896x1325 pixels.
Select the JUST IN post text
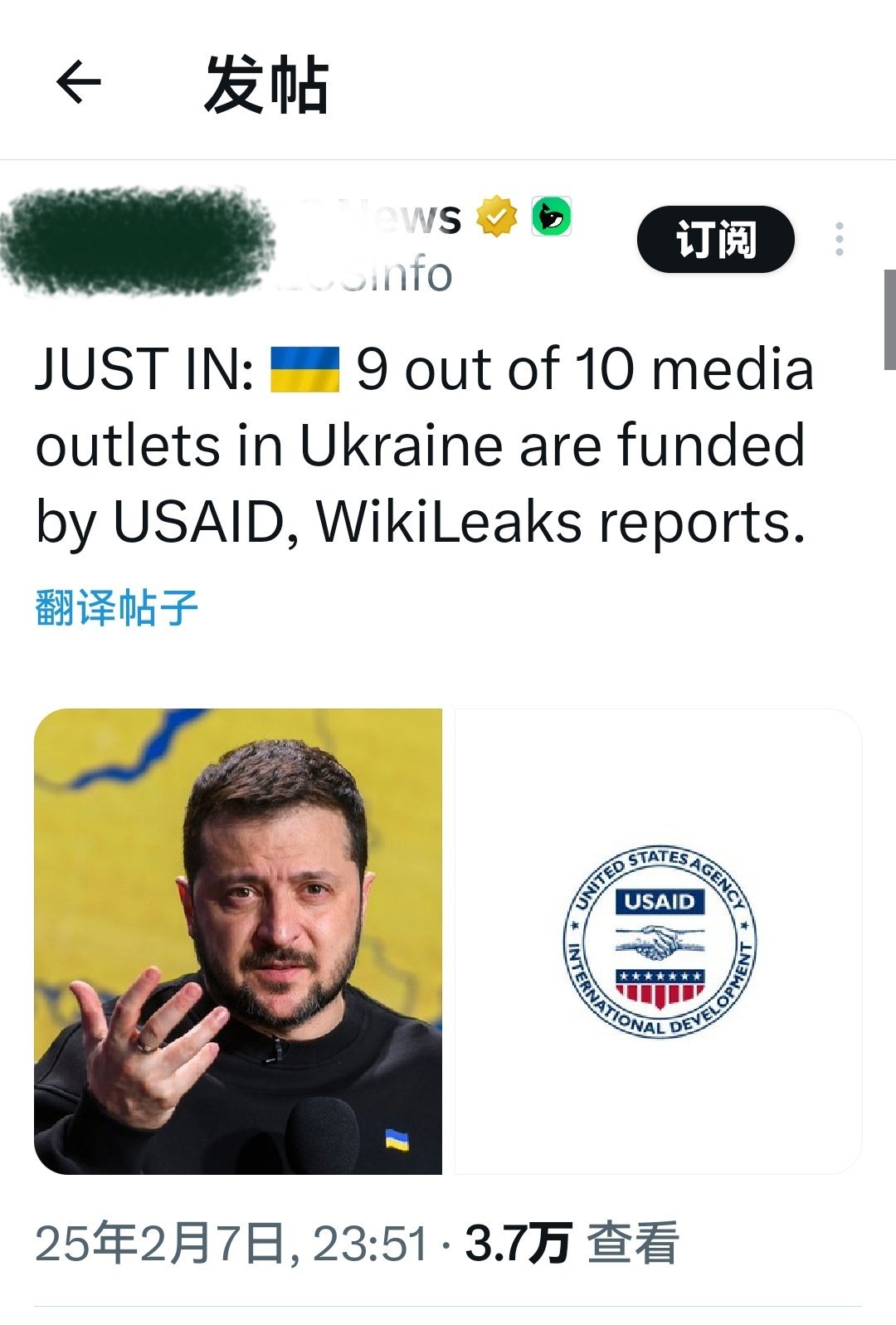click(424, 446)
